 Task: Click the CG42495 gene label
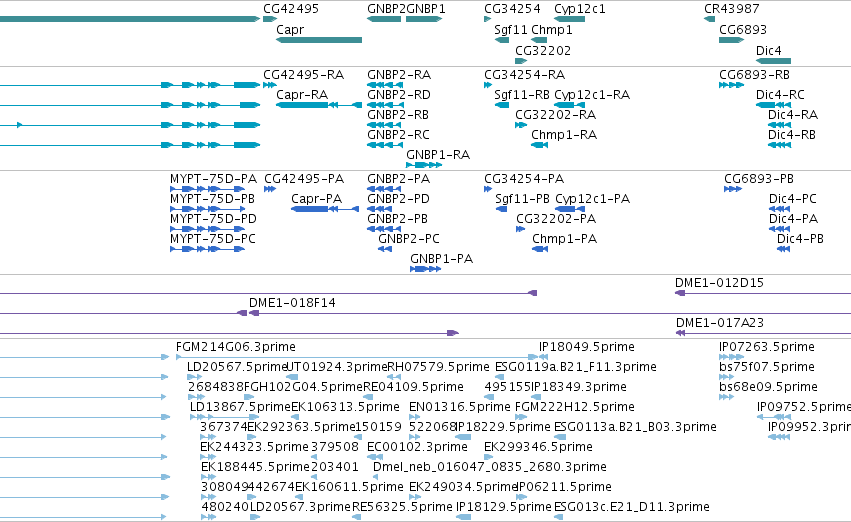point(291,9)
